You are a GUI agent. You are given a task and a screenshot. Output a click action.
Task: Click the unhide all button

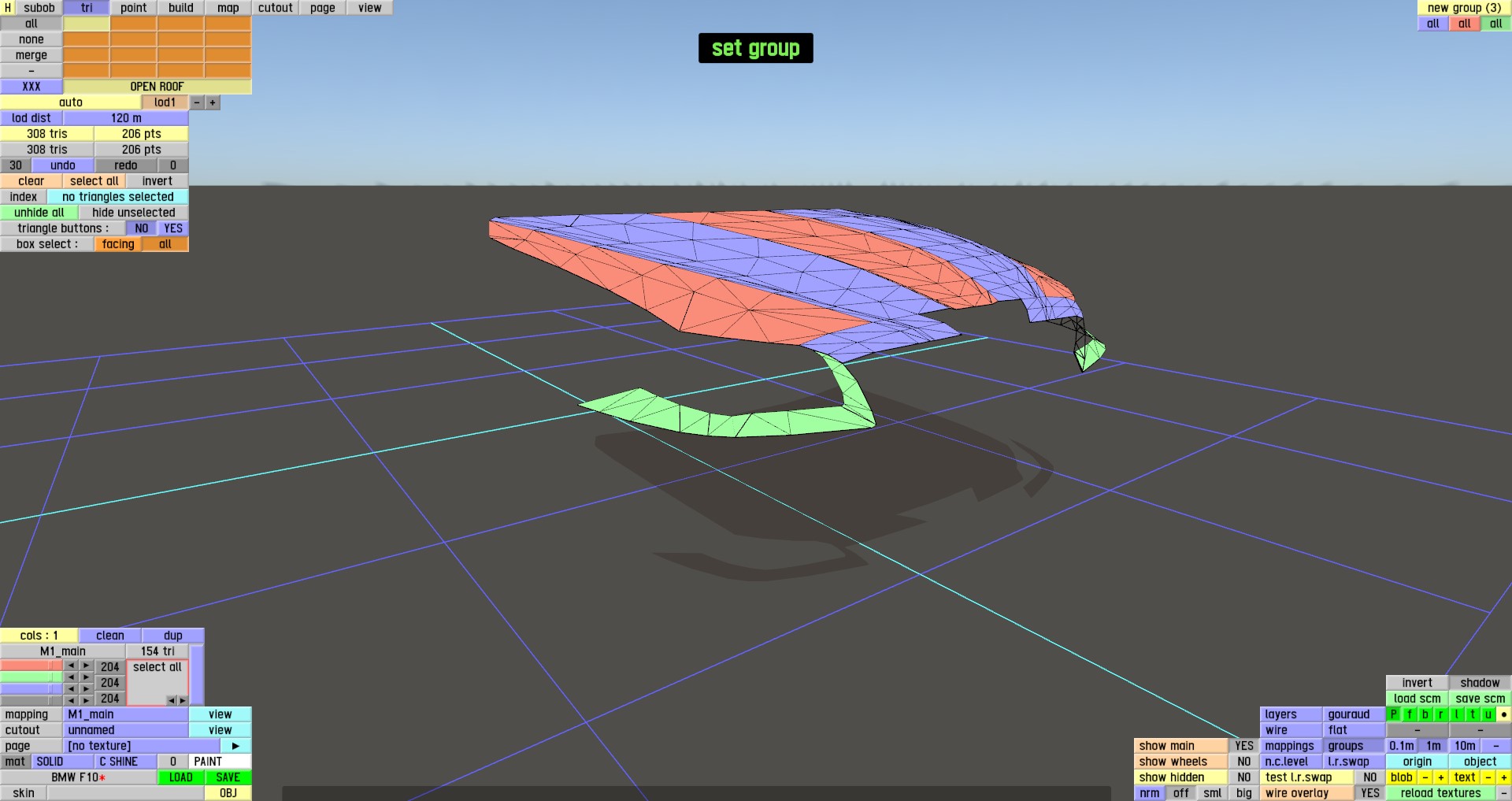coord(39,213)
